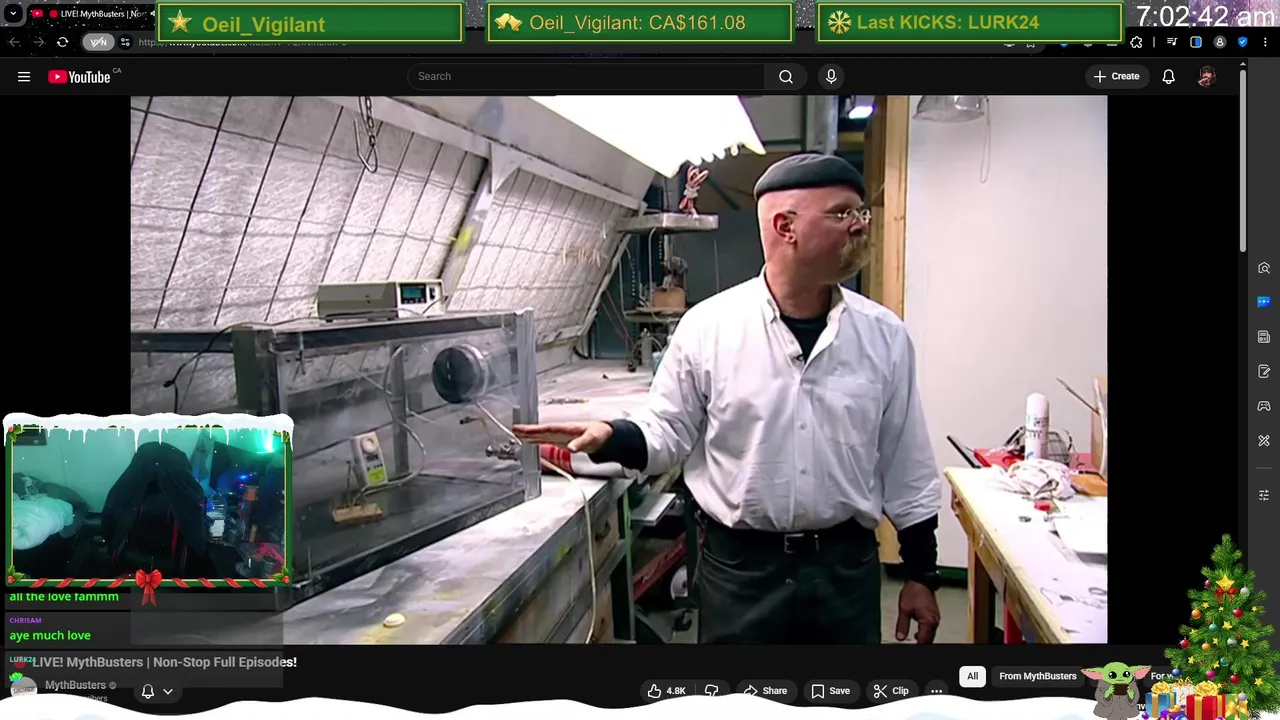
Task: Click the MythBusters video player
Action: coord(618,369)
